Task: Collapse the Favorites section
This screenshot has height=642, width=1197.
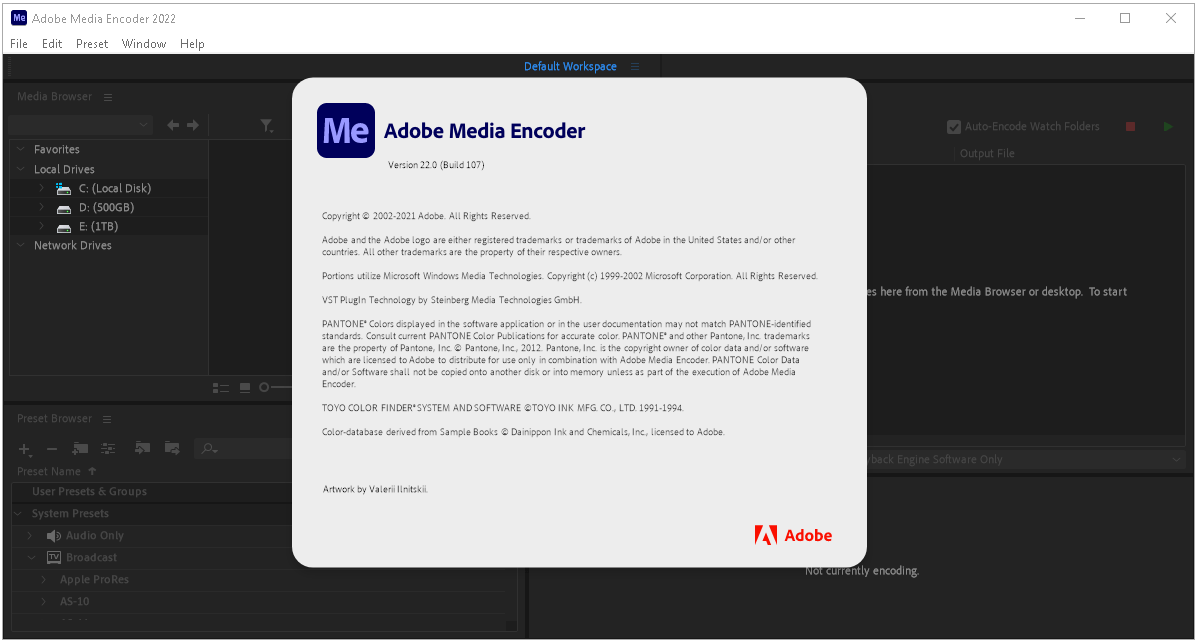Action: [x=21, y=149]
